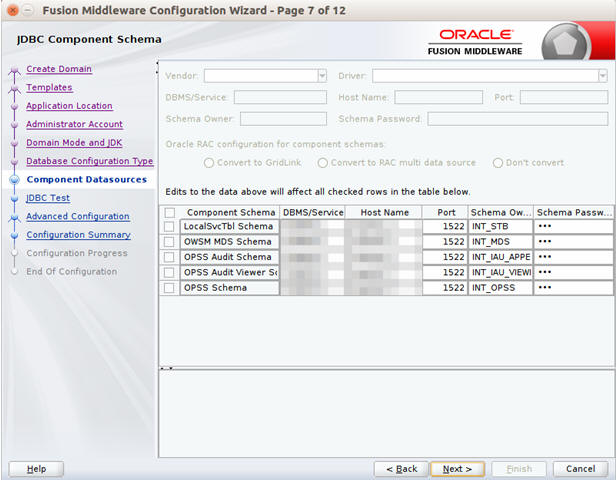This screenshot has height=480, width=616.
Task: Check the LocalSvcTbl Schema row checkbox
Action: tap(169, 227)
